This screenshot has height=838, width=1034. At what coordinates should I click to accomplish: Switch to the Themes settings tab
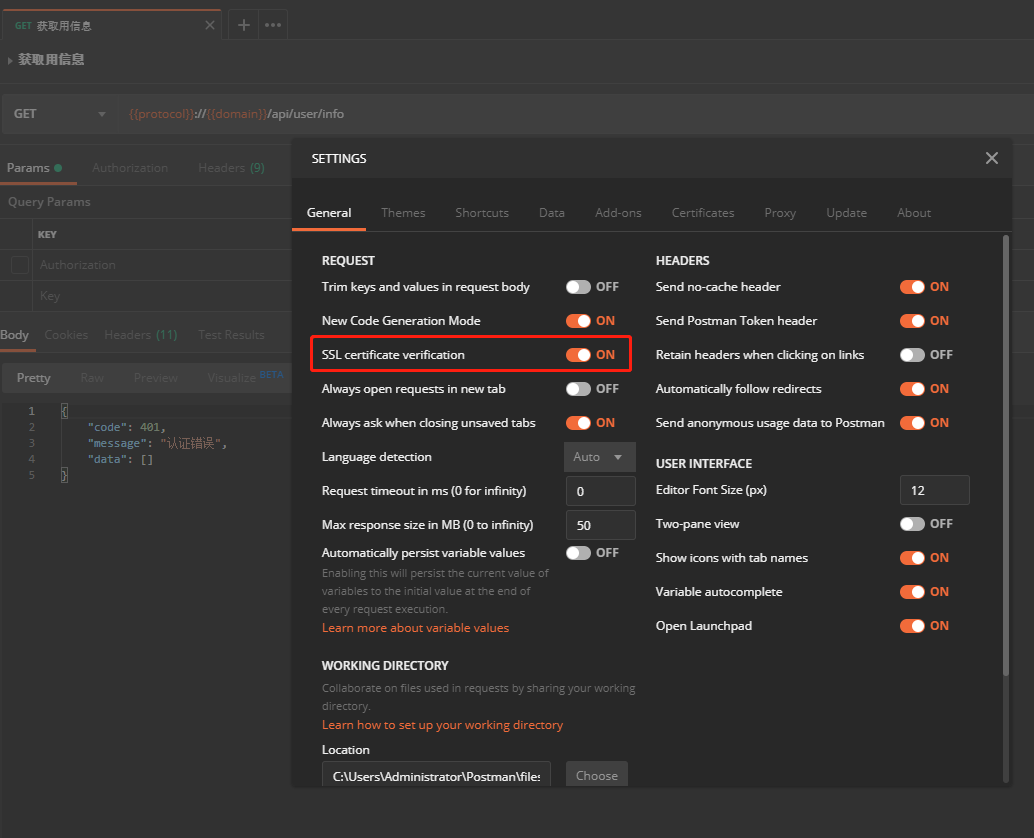click(403, 213)
